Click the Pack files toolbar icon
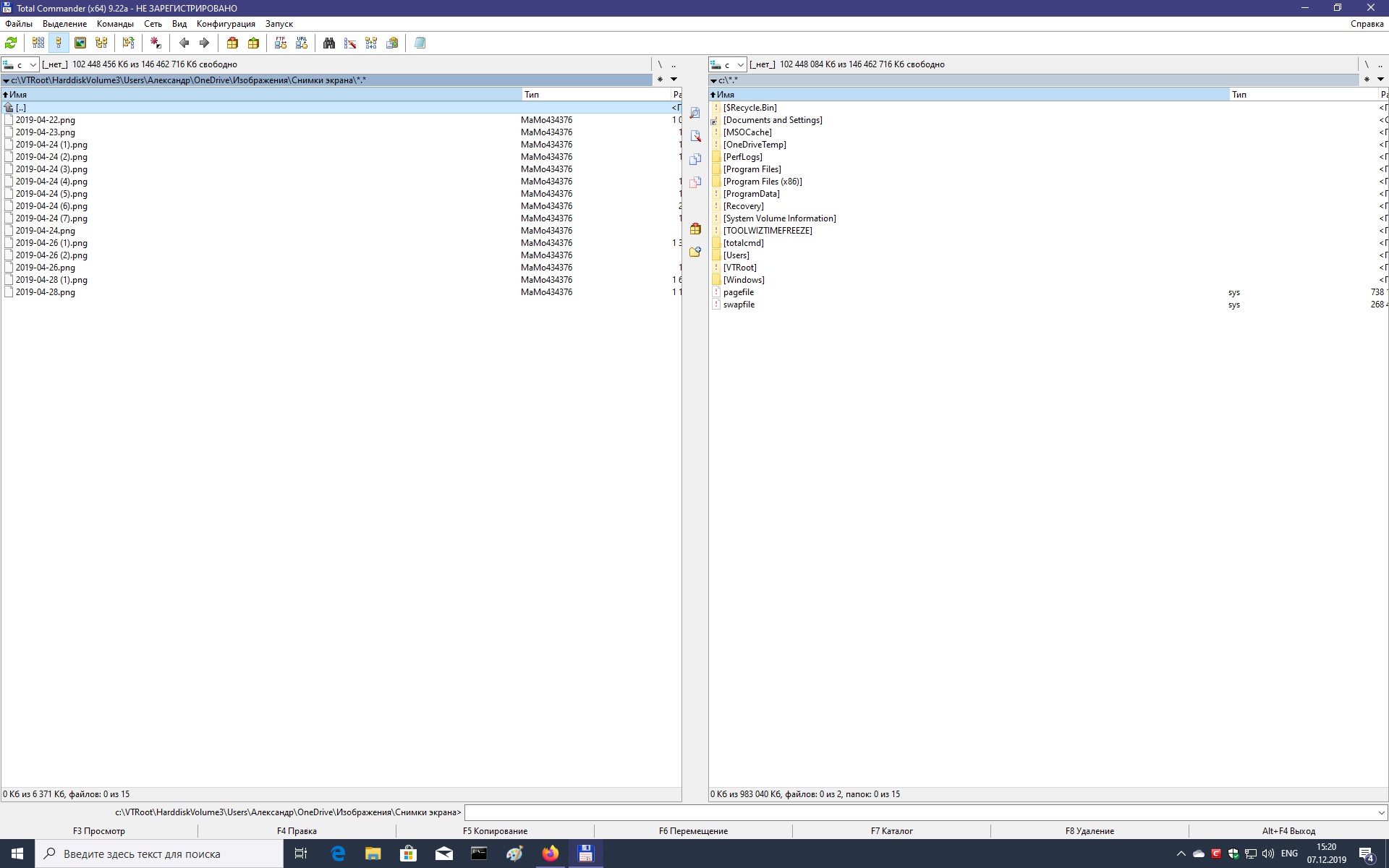This screenshot has width=1389, height=868. 232,43
